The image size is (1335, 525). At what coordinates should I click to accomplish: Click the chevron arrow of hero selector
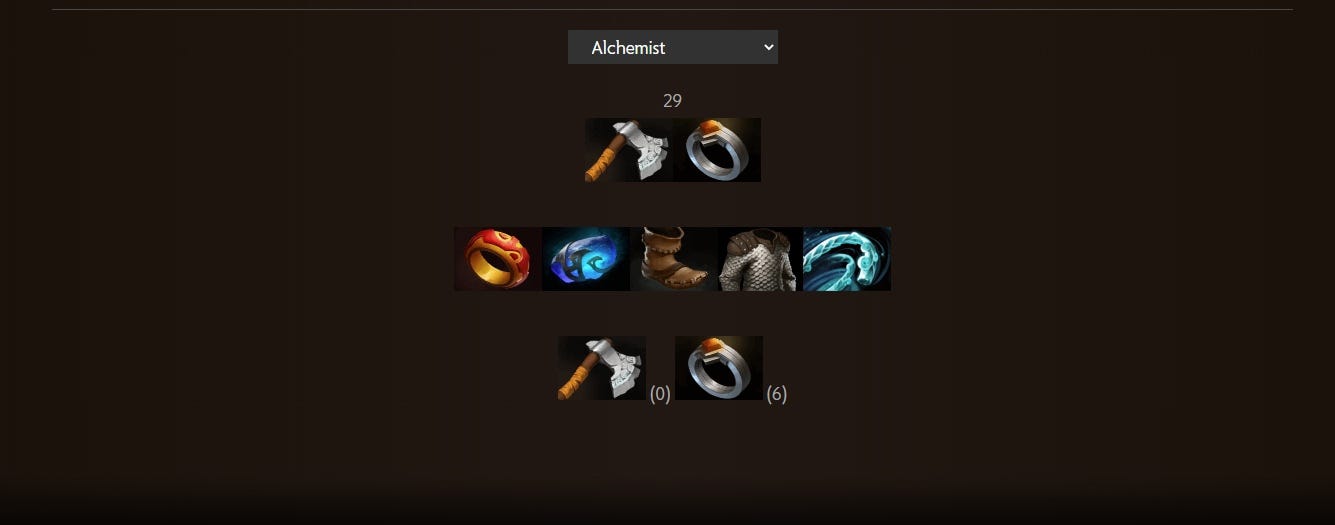[768, 47]
